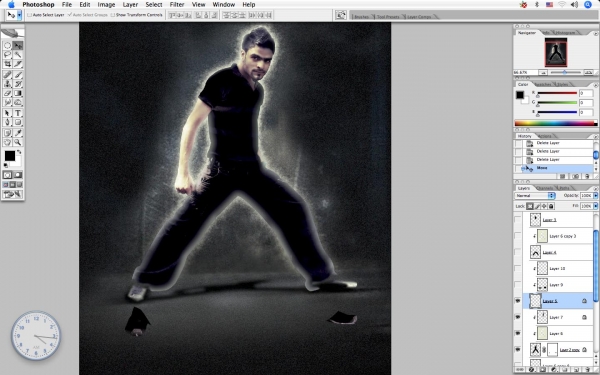Click the color spectrum ramp bar
600x375 pixels.
[556, 123]
